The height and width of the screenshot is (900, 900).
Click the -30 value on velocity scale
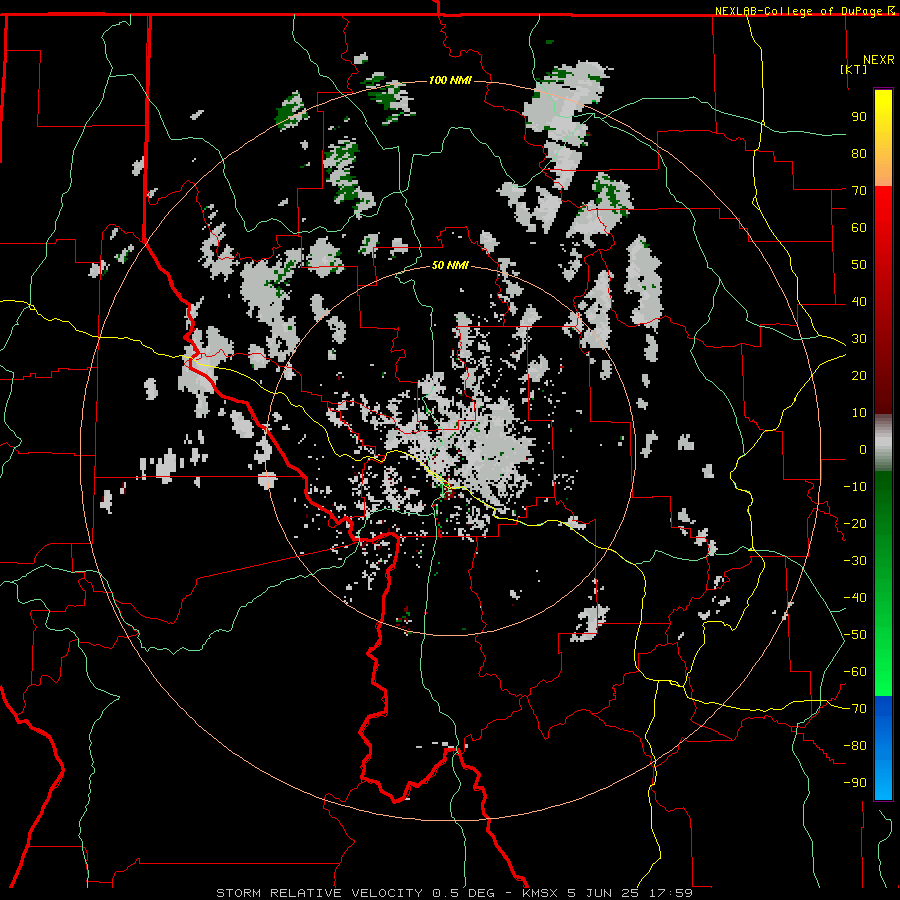coord(855,561)
